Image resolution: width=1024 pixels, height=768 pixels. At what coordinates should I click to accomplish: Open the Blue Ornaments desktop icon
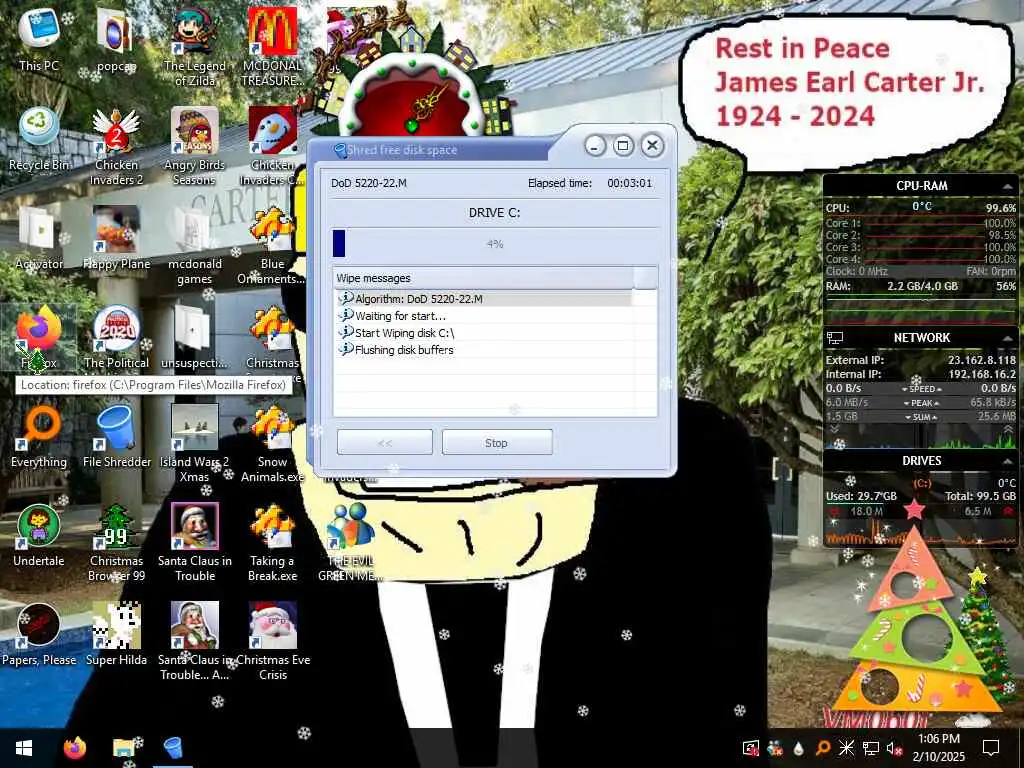click(x=272, y=246)
